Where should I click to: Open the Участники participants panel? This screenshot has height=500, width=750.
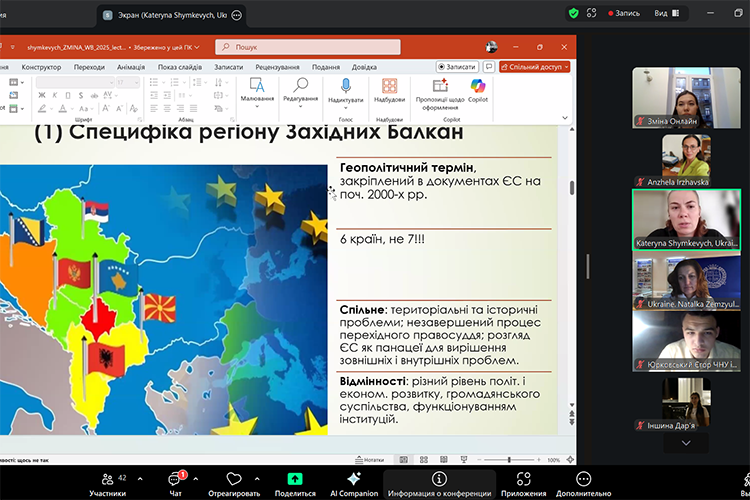click(x=106, y=479)
